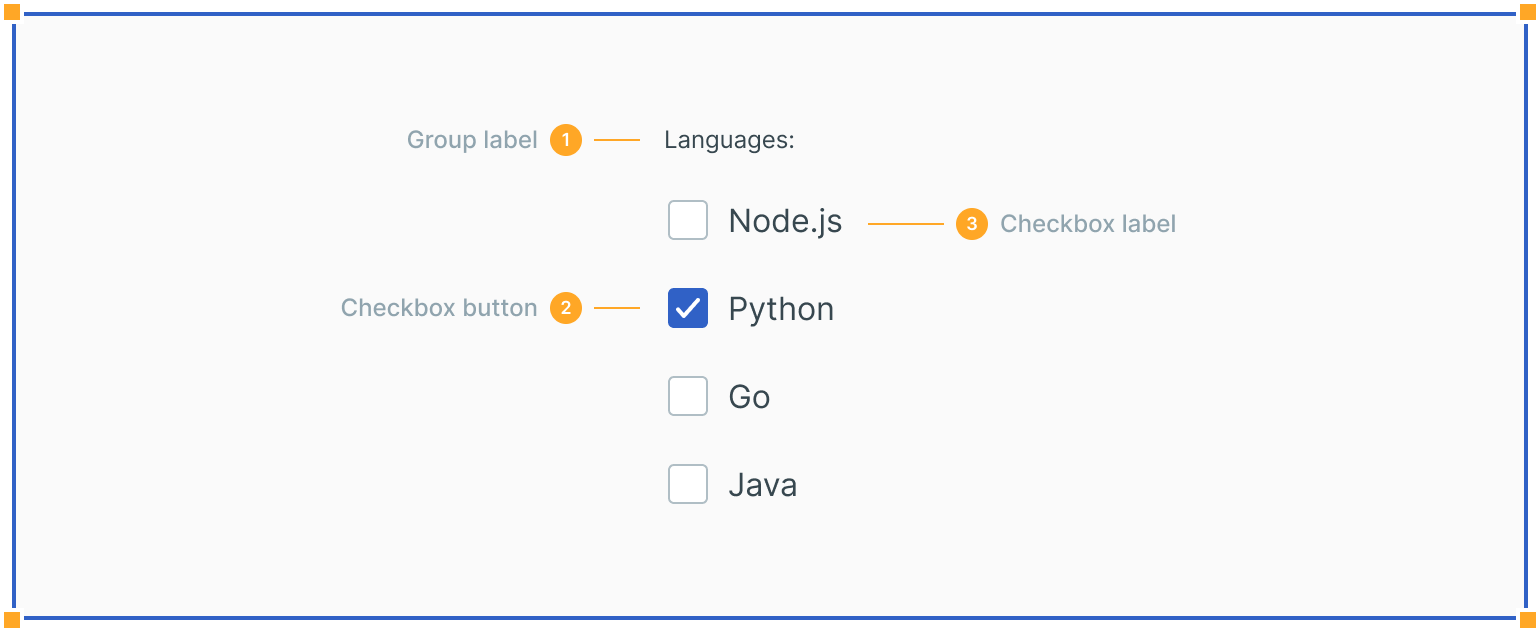Click the white checkmark inside Python box

688,308
